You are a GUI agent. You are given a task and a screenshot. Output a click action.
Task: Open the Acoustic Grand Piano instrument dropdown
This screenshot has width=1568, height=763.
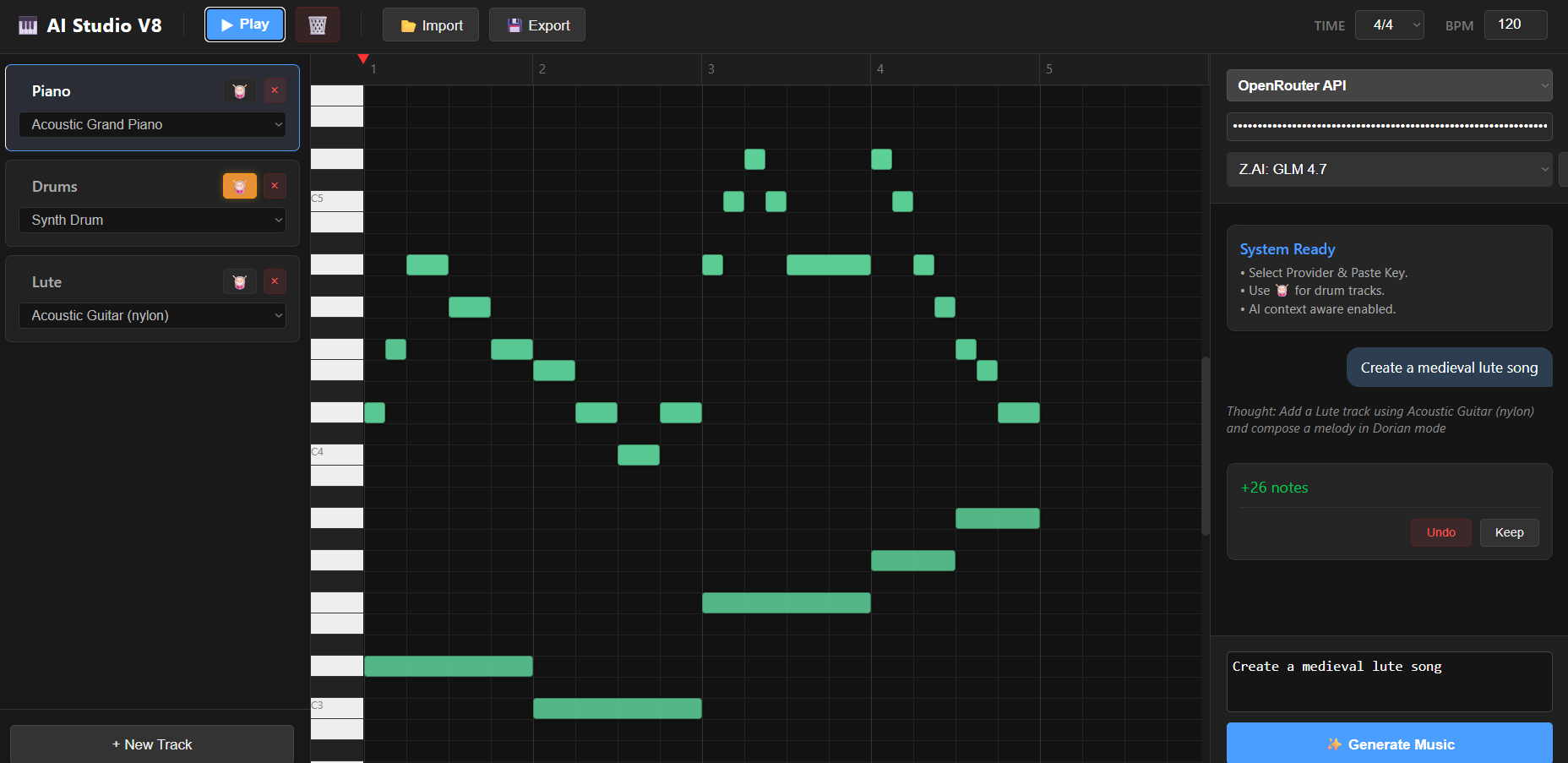[x=153, y=125]
